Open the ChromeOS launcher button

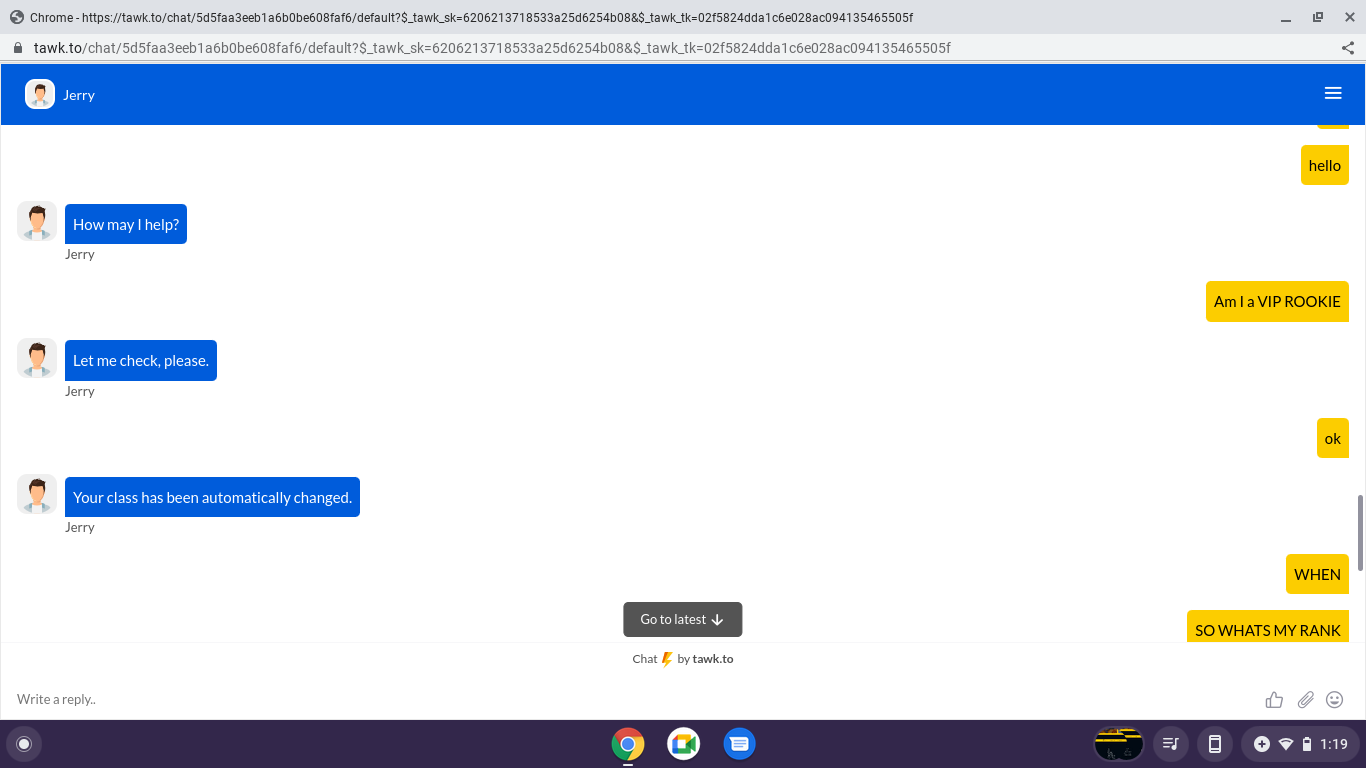coord(25,744)
